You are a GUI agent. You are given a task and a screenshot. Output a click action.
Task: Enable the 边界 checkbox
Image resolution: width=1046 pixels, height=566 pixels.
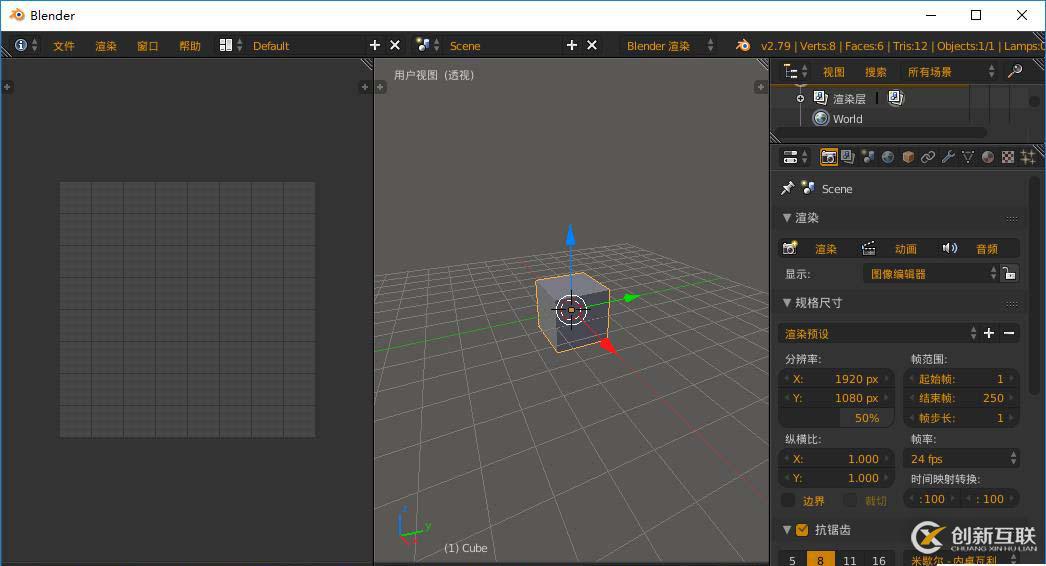tap(788, 500)
